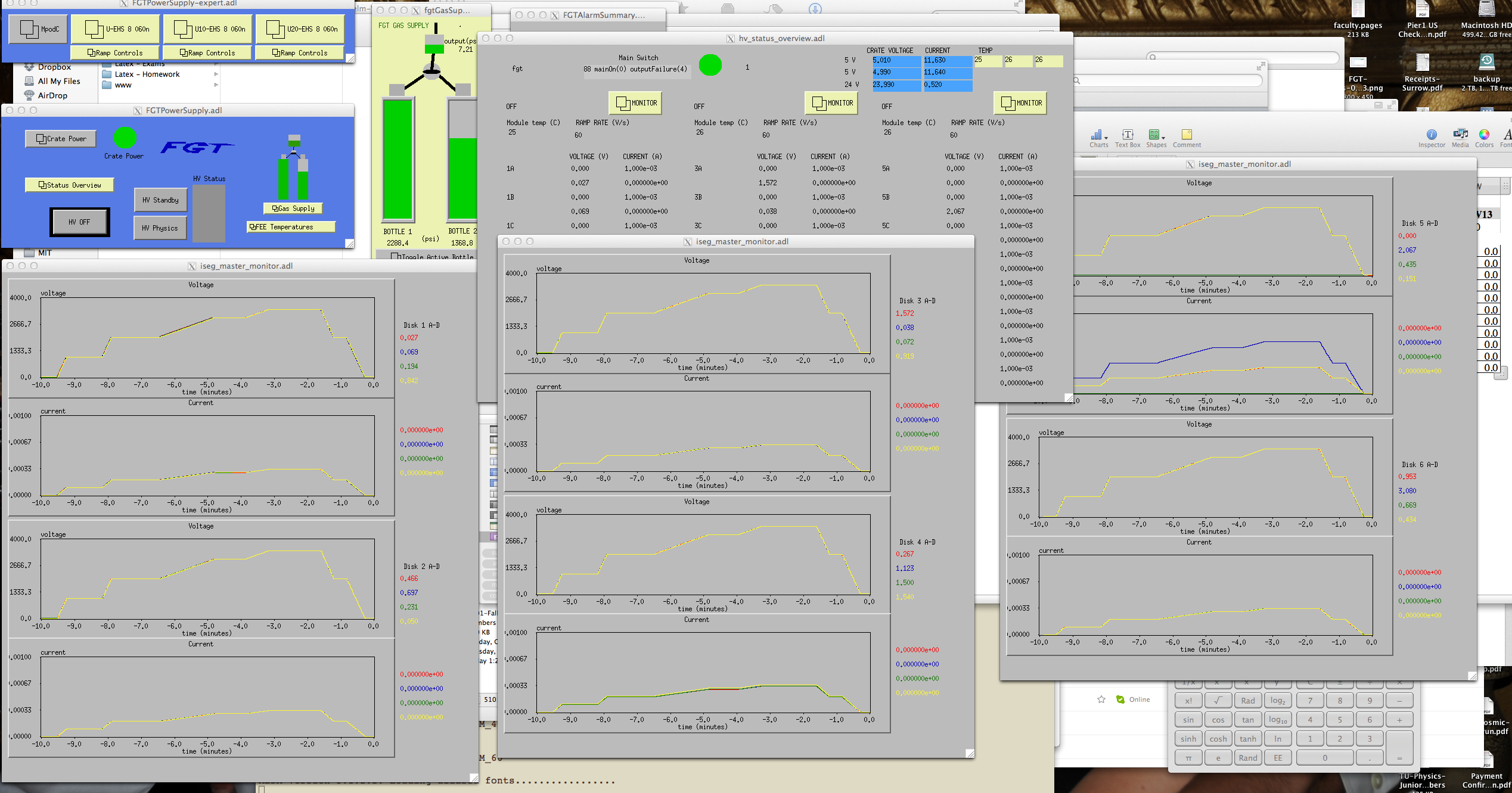Toggle Rad mode in the calculator
The height and width of the screenshot is (793, 1512).
click(x=1247, y=701)
